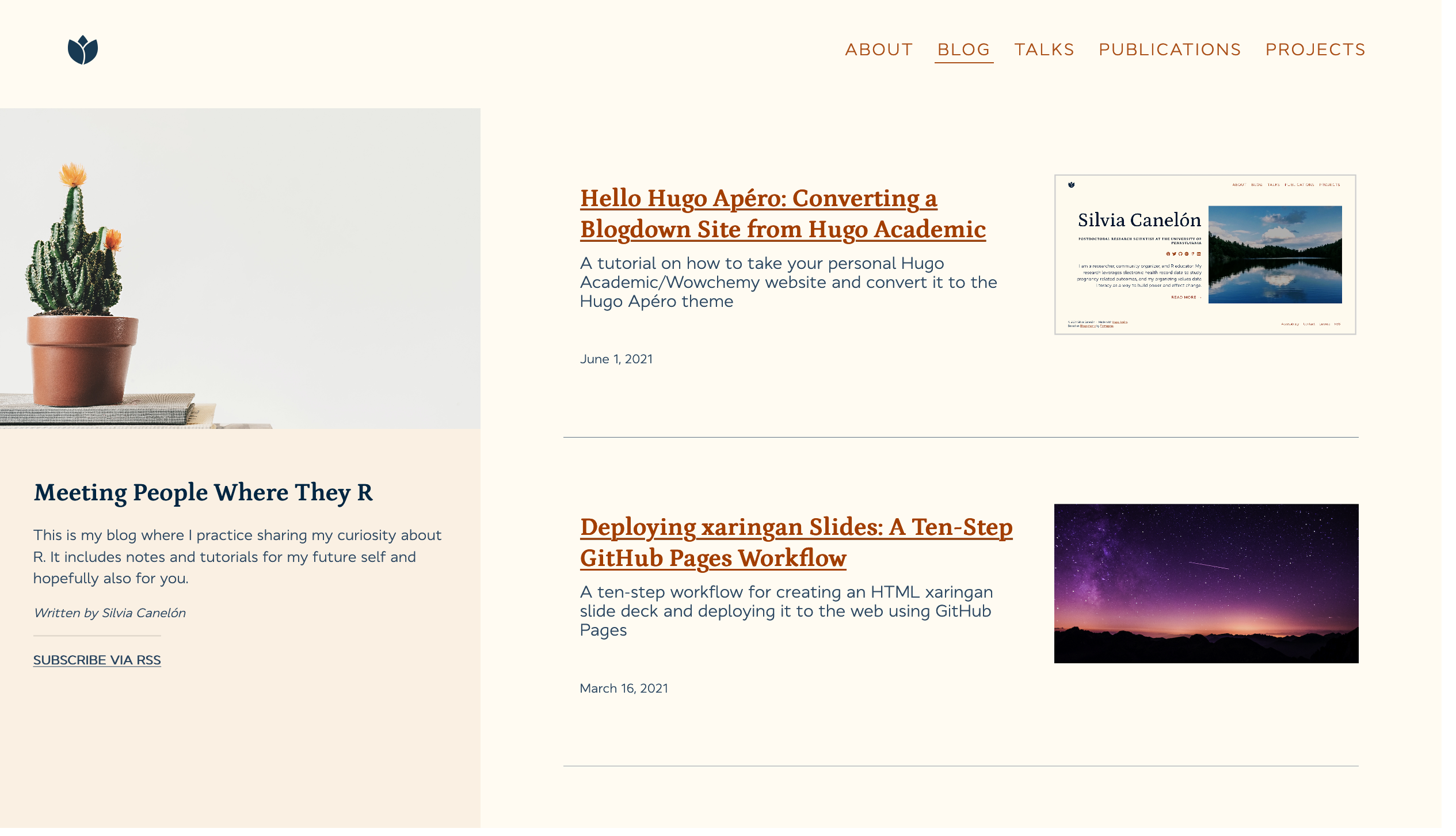Open the PUBLICATIONS page
This screenshot has width=1456, height=836.
pyautogui.click(x=1169, y=50)
